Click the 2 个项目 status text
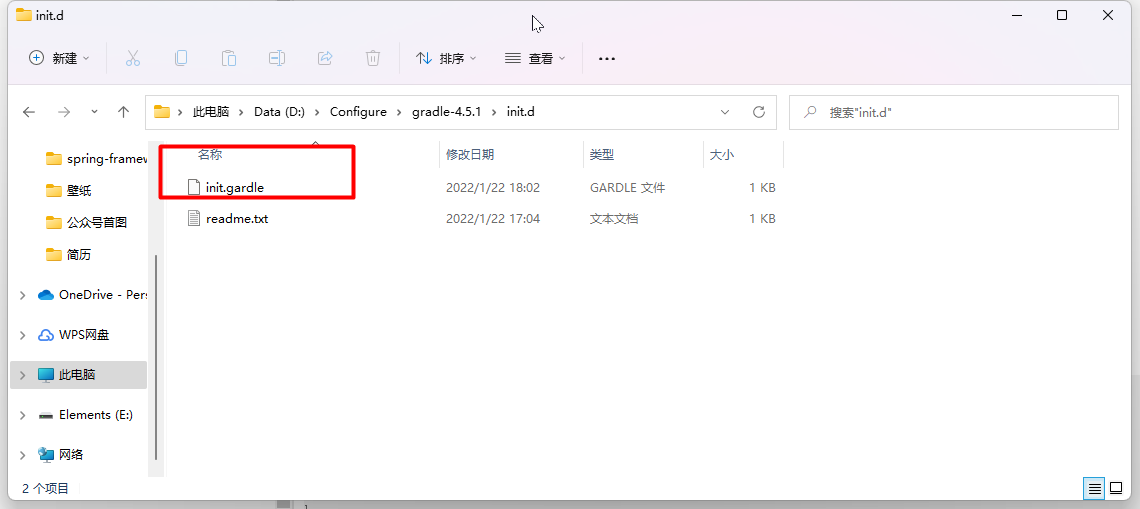1140x509 pixels. point(46,488)
